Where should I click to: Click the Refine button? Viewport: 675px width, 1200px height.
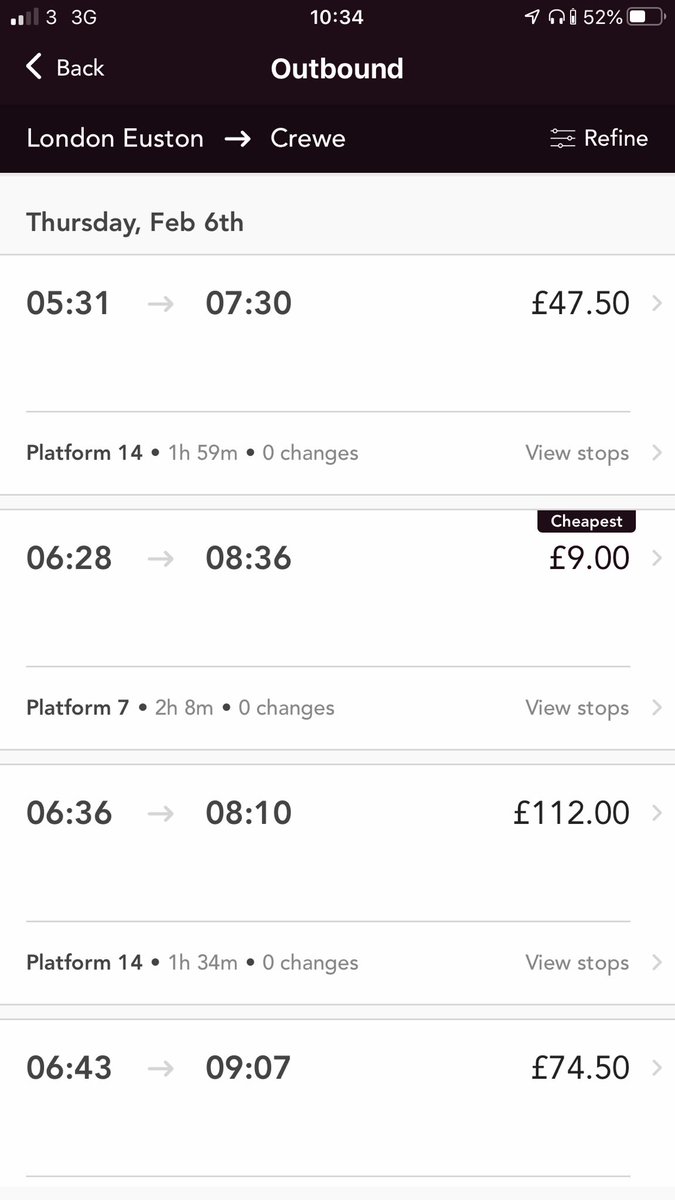coord(599,139)
